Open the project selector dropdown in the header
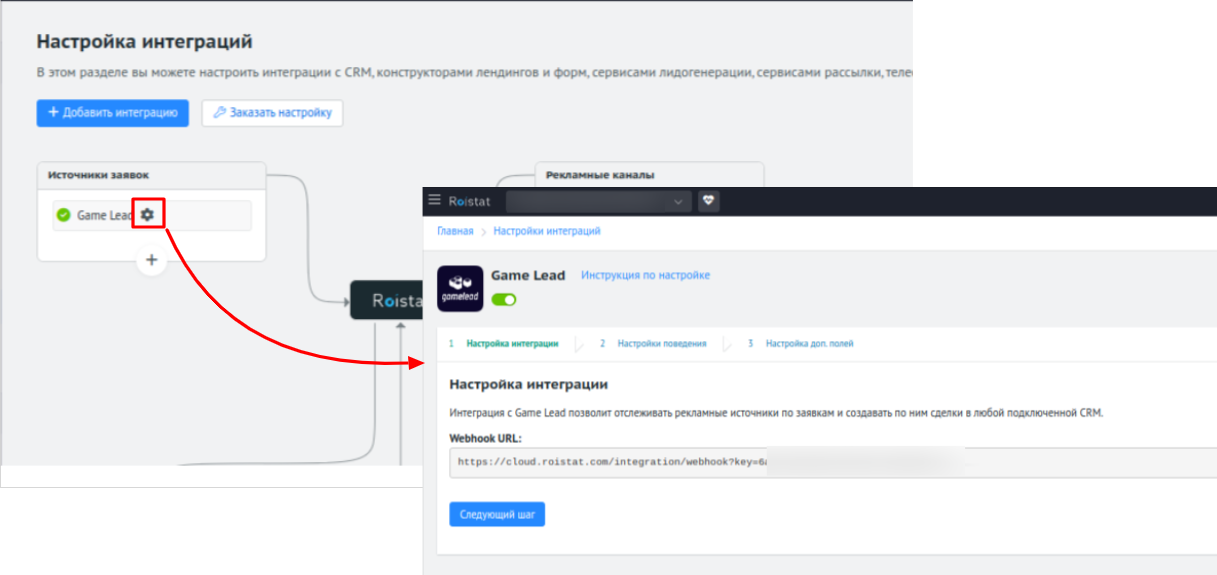1217x575 pixels. pyautogui.click(x=598, y=202)
